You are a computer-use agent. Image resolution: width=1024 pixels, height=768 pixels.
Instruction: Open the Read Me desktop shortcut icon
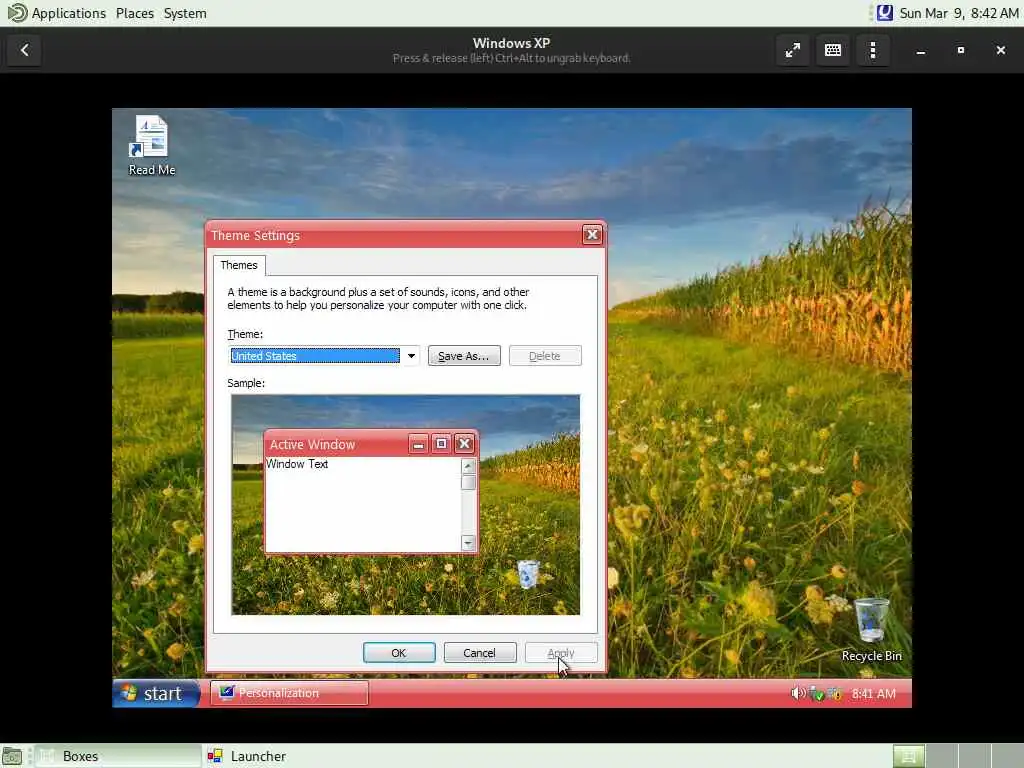tap(152, 145)
